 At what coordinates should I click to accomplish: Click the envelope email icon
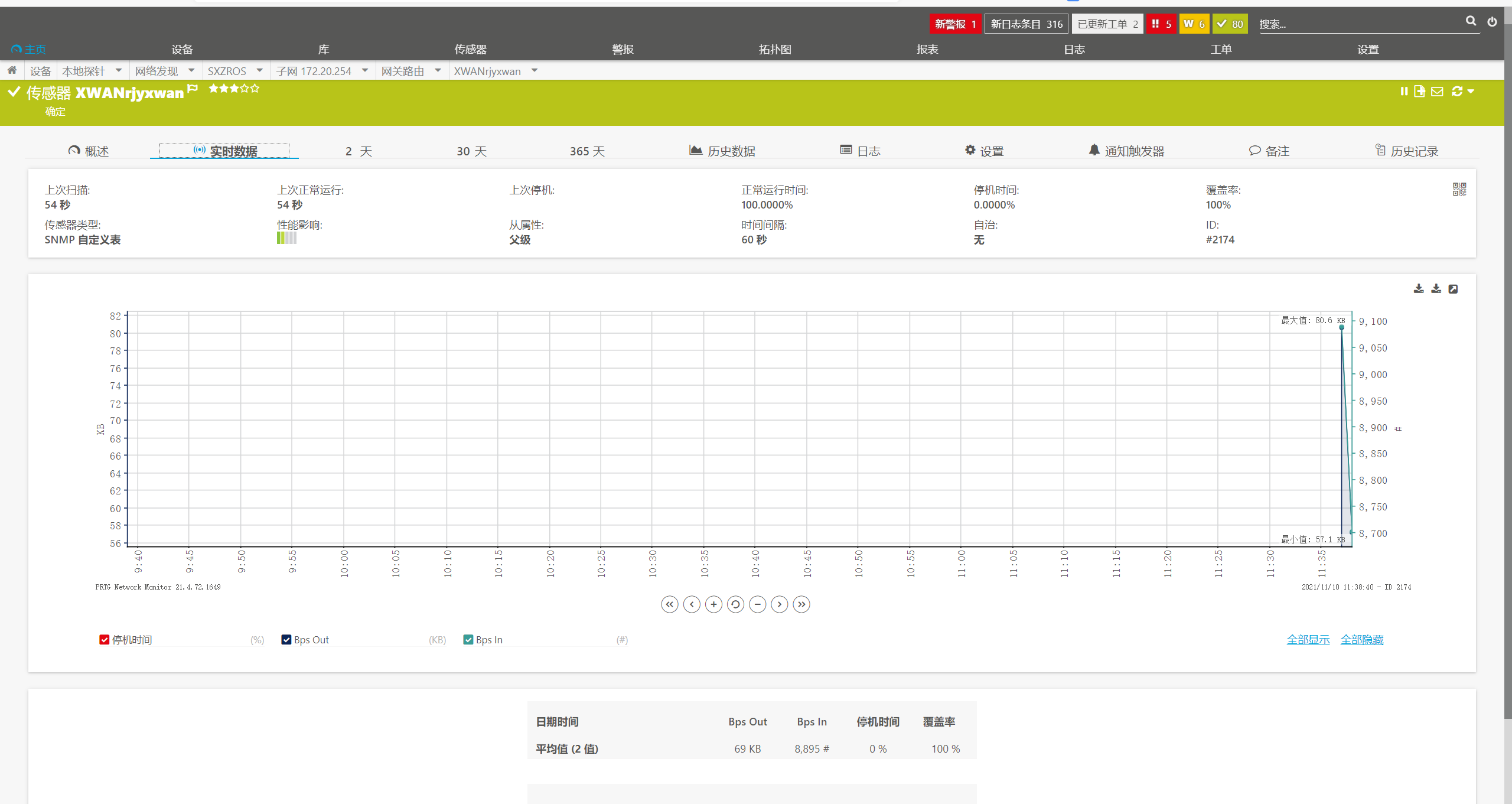1437,92
